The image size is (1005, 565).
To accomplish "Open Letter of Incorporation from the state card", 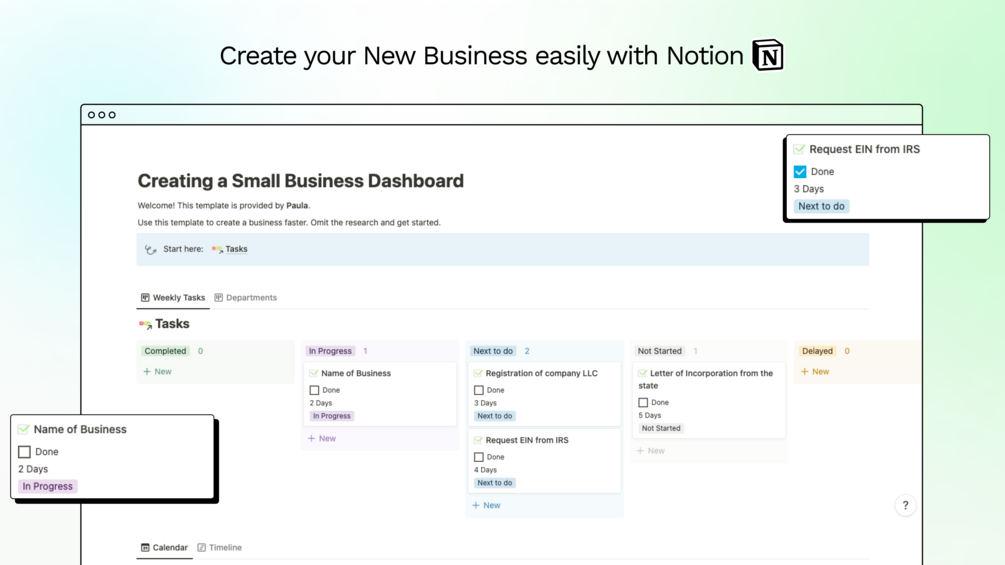I will click(x=706, y=379).
